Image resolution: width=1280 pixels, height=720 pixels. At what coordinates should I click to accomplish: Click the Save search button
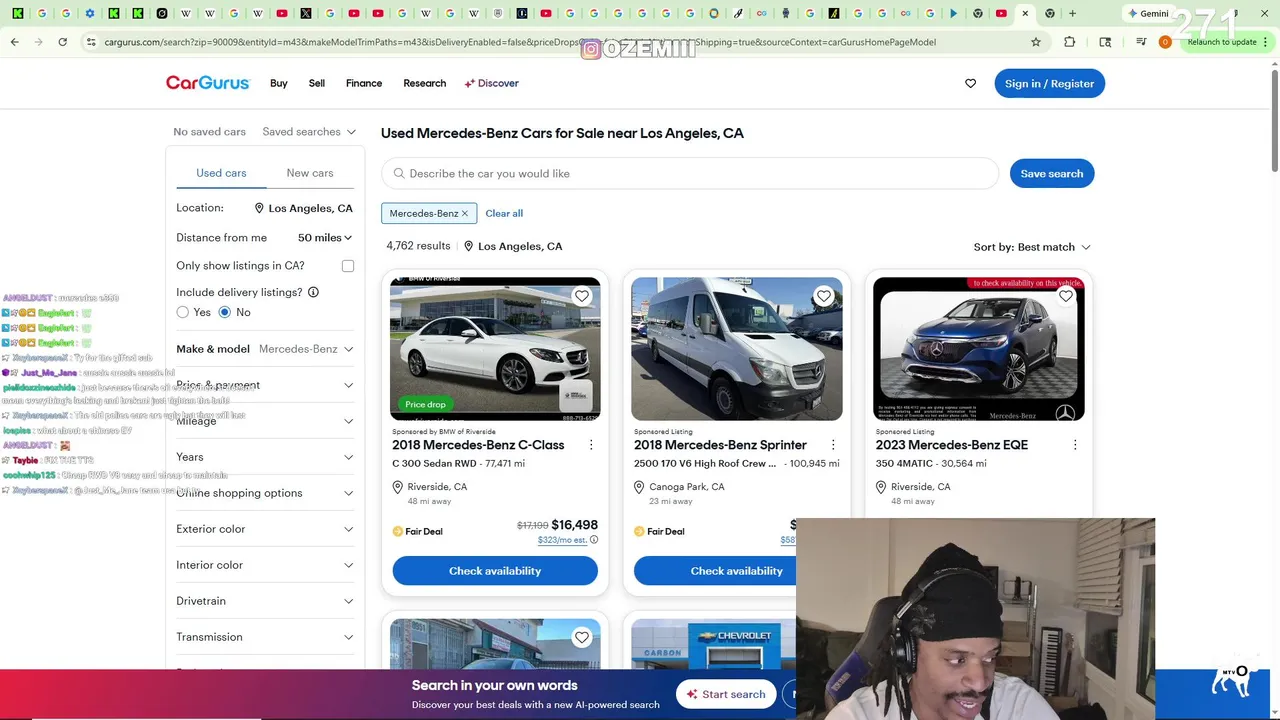(1052, 173)
